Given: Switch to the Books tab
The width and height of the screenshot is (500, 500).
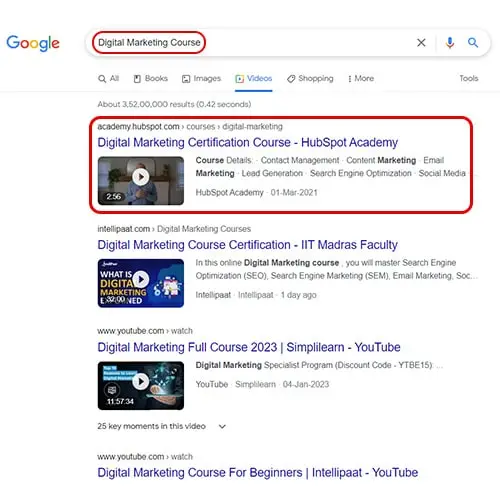Looking at the screenshot, I should [x=151, y=79].
